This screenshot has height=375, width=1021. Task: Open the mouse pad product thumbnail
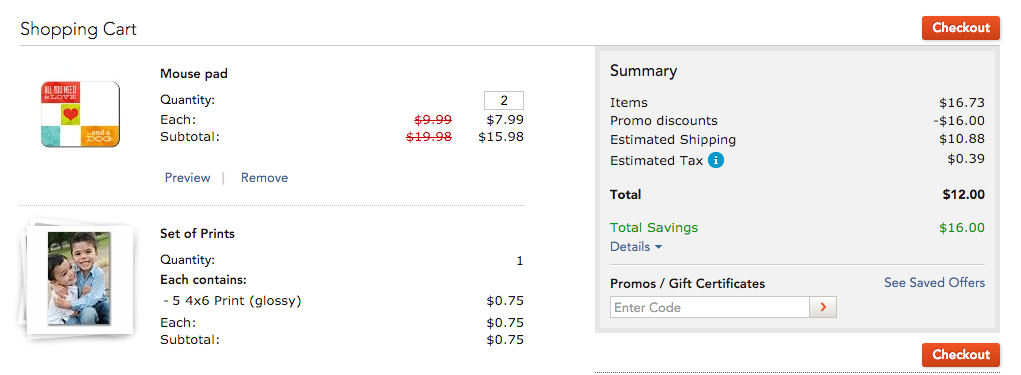pos(81,114)
